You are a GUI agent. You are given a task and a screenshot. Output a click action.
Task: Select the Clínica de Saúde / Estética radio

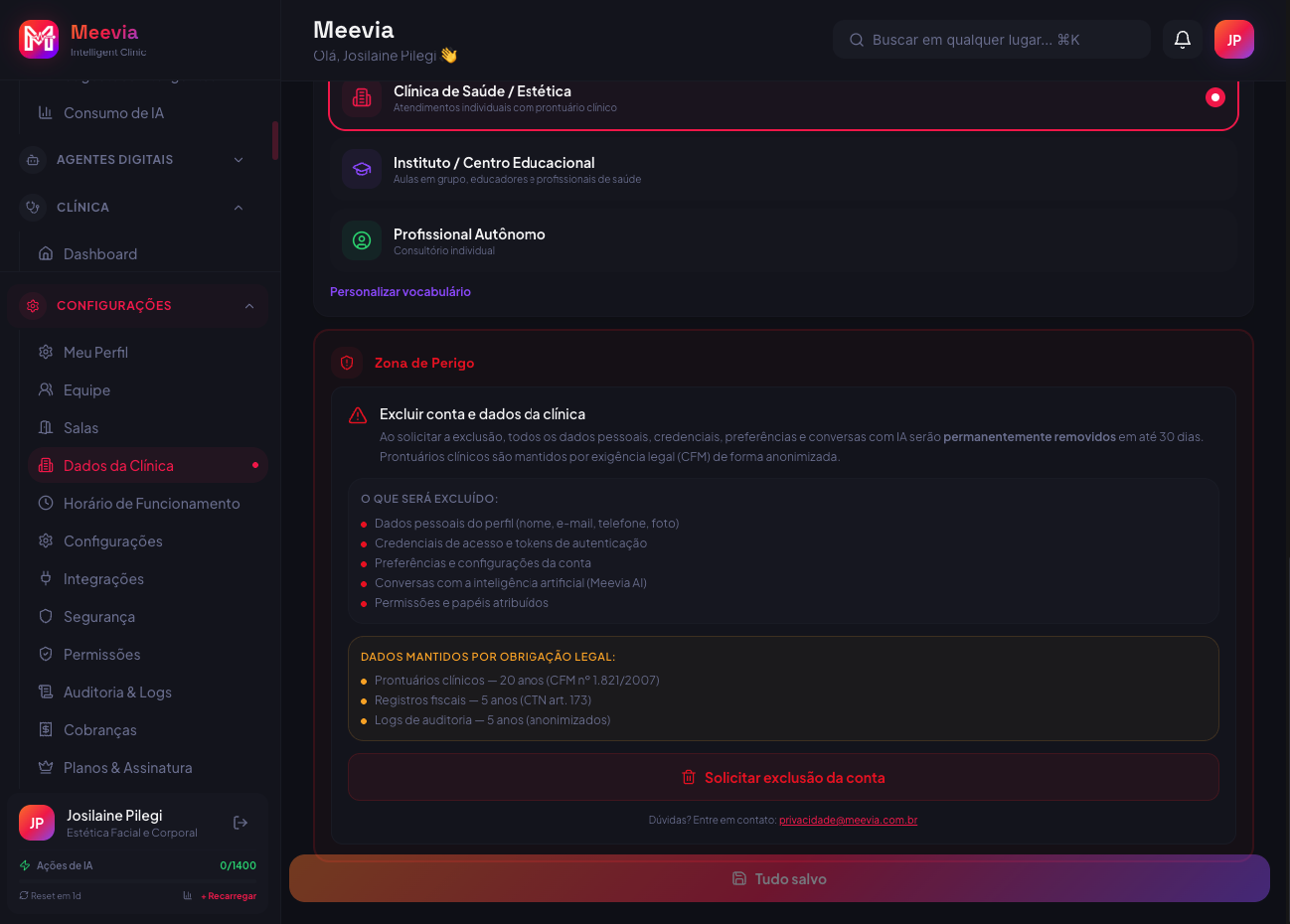tap(1214, 97)
